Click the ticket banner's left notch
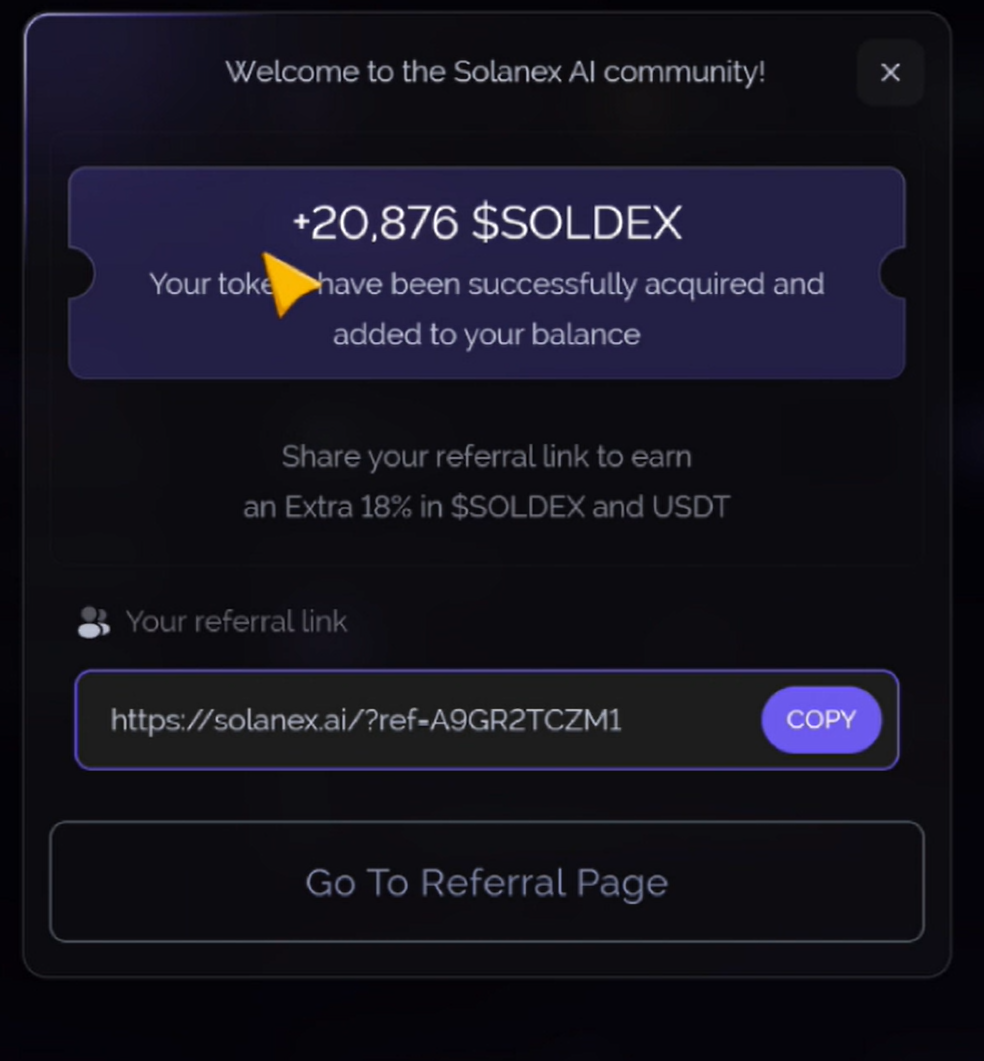Viewport: 984px width, 1061px height. pyautogui.click(x=80, y=273)
